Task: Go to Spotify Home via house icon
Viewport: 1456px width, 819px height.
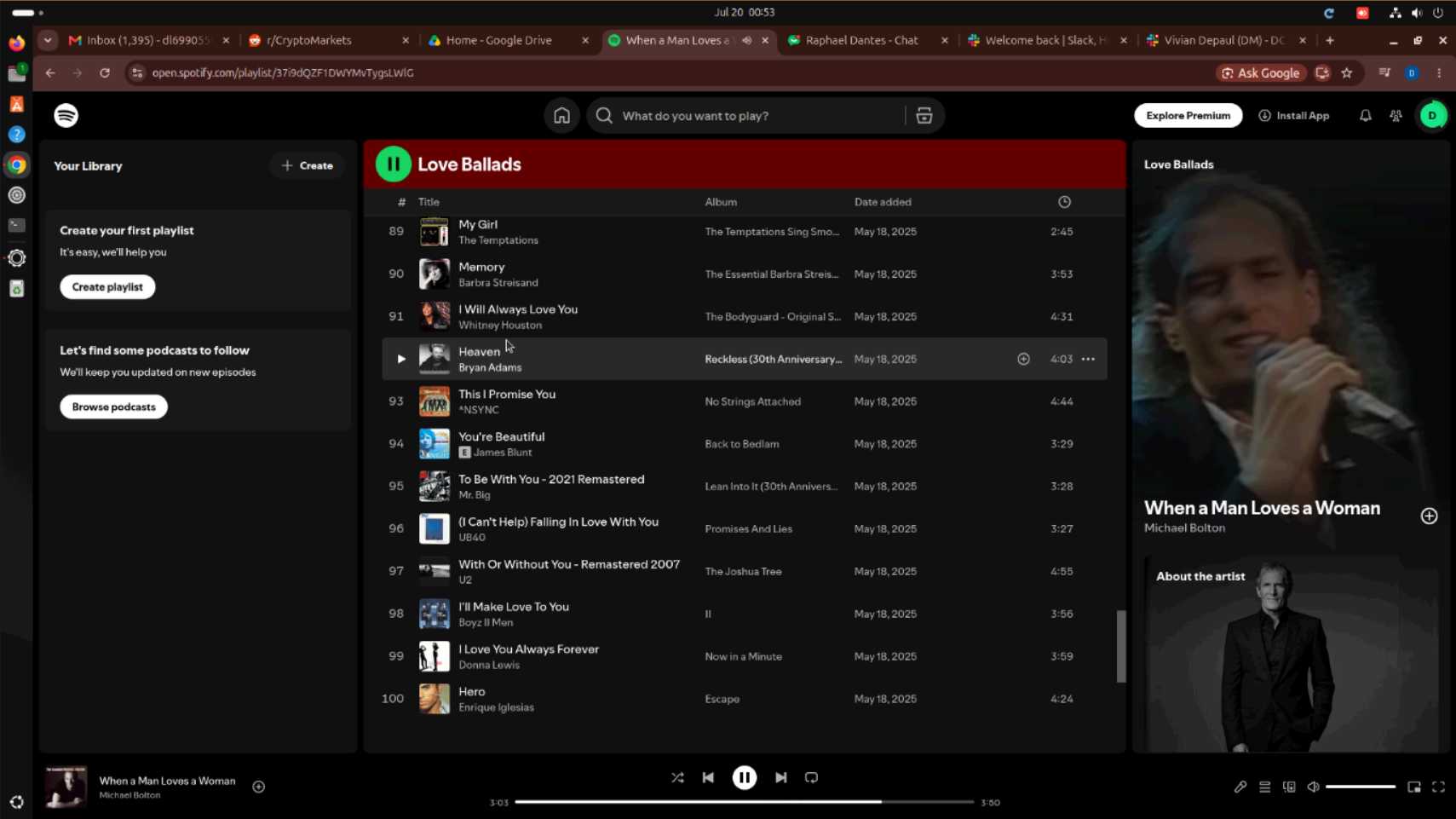Action: coord(561,116)
